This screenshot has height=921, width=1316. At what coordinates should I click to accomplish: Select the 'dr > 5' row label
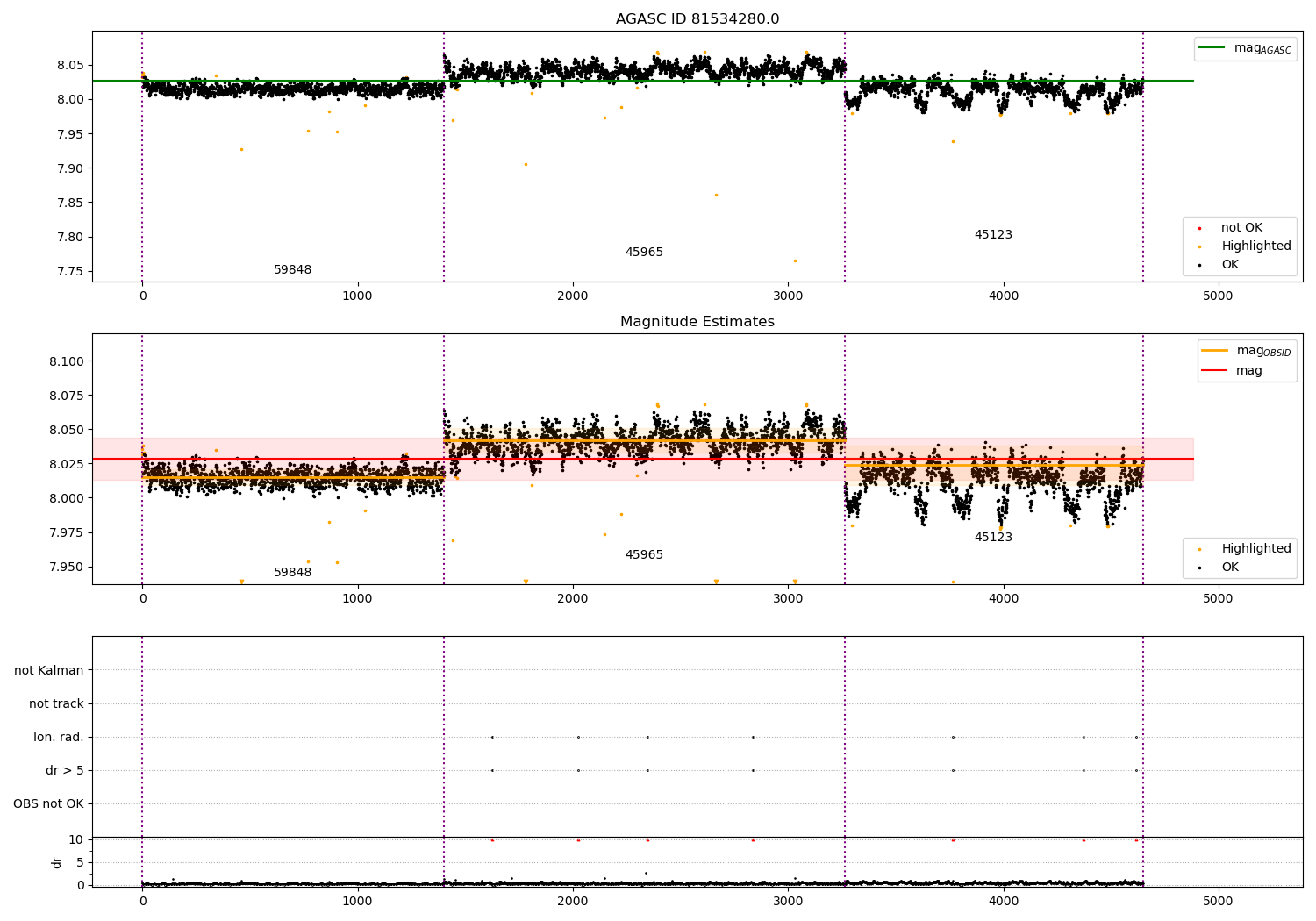click(65, 771)
